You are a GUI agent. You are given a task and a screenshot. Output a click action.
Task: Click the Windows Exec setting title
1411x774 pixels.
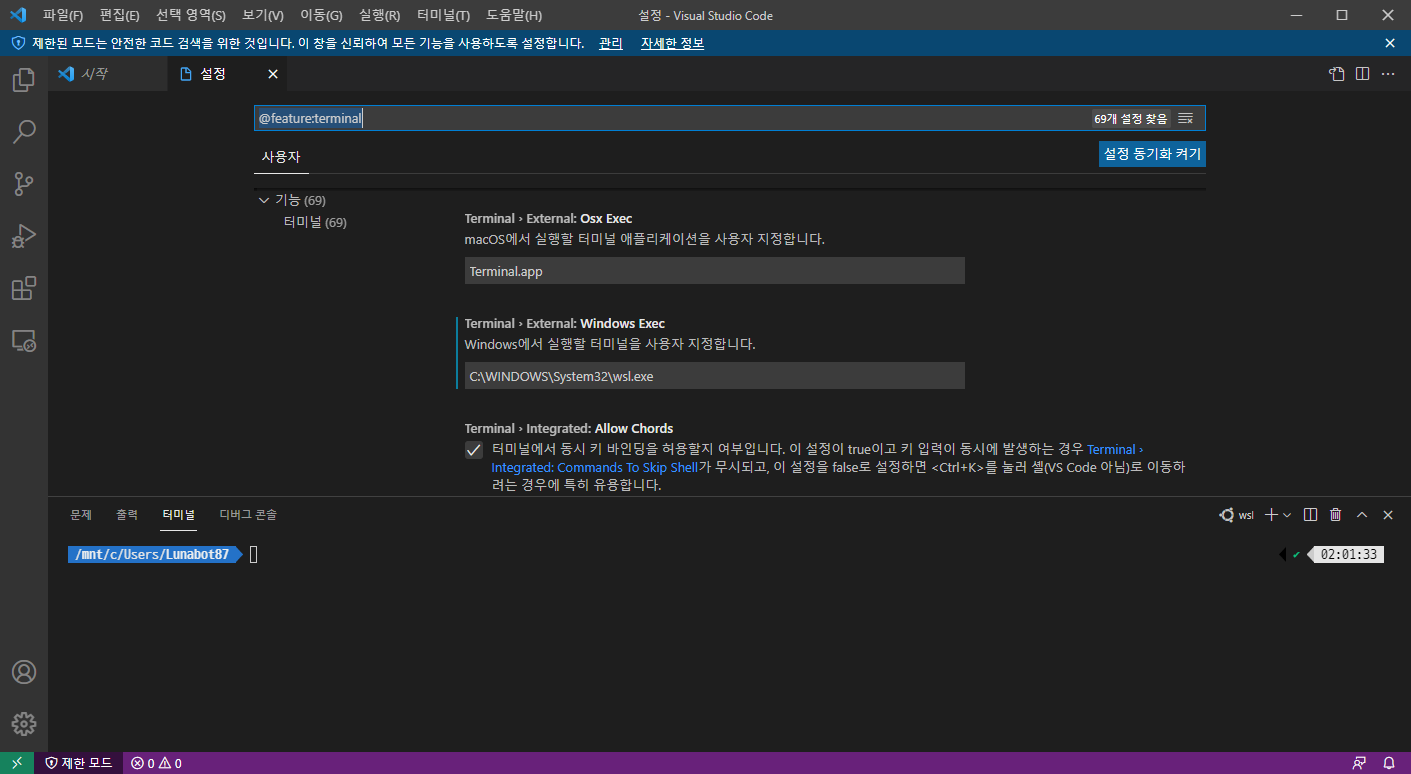click(x=565, y=323)
